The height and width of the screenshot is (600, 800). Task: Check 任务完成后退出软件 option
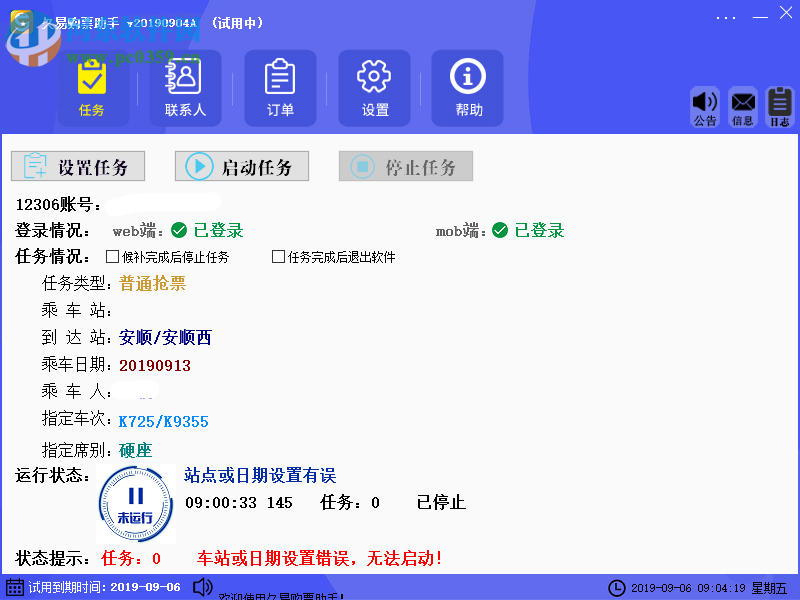coord(277,256)
